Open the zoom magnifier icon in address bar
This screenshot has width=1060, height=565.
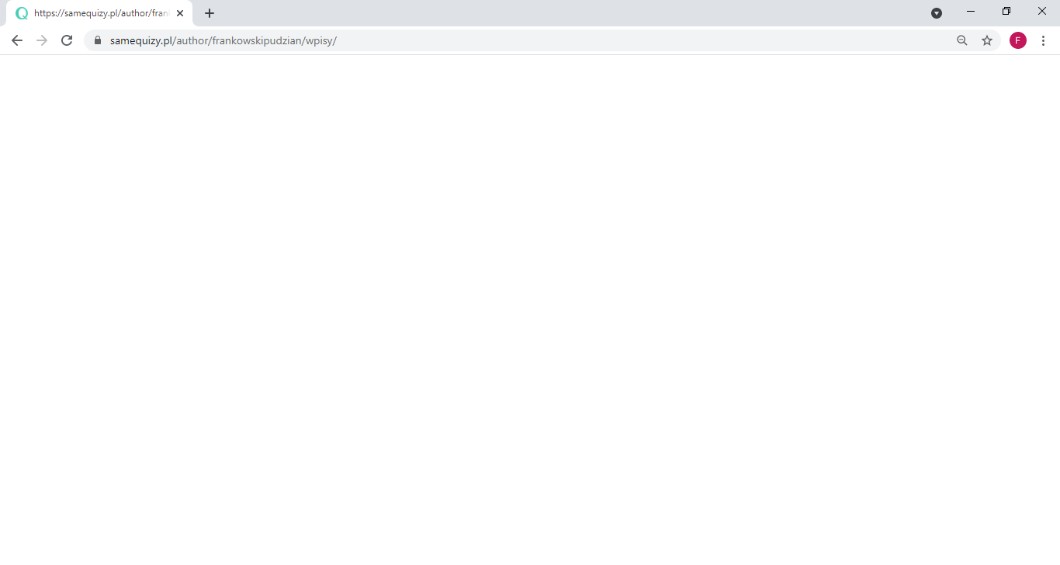click(x=962, y=40)
